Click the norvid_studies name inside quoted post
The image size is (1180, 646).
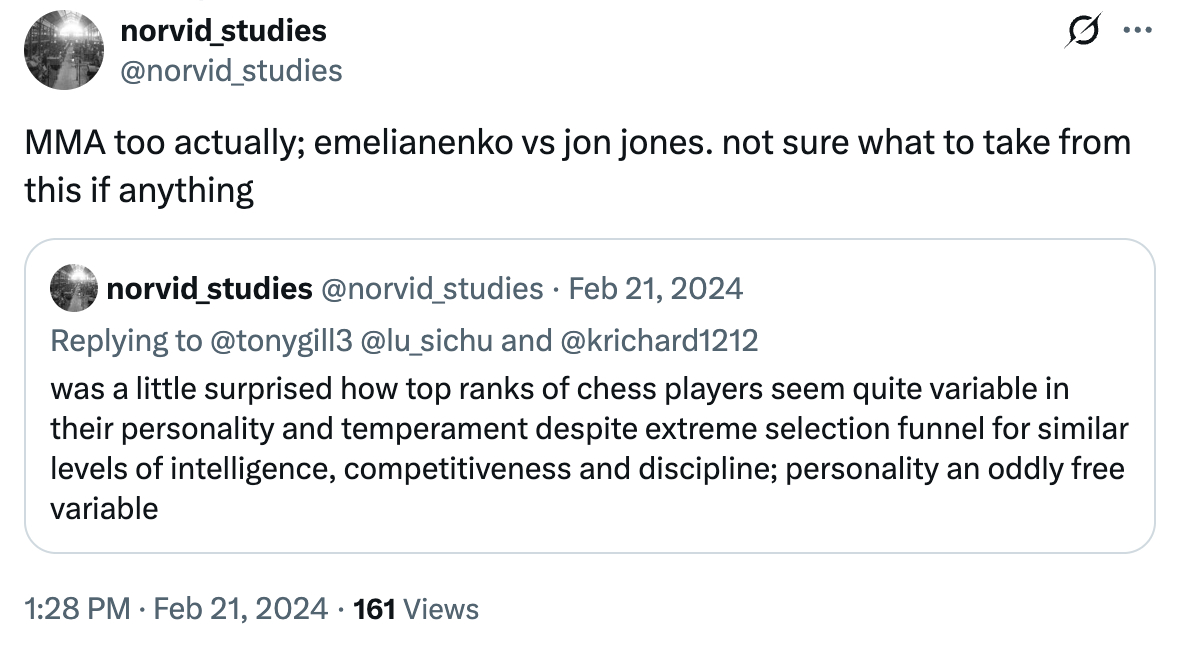(208, 290)
